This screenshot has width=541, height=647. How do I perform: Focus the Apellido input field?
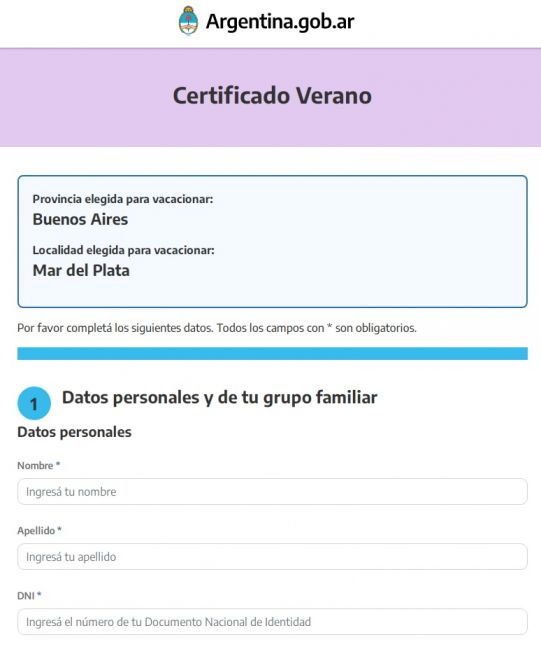(x=272, y=557)
